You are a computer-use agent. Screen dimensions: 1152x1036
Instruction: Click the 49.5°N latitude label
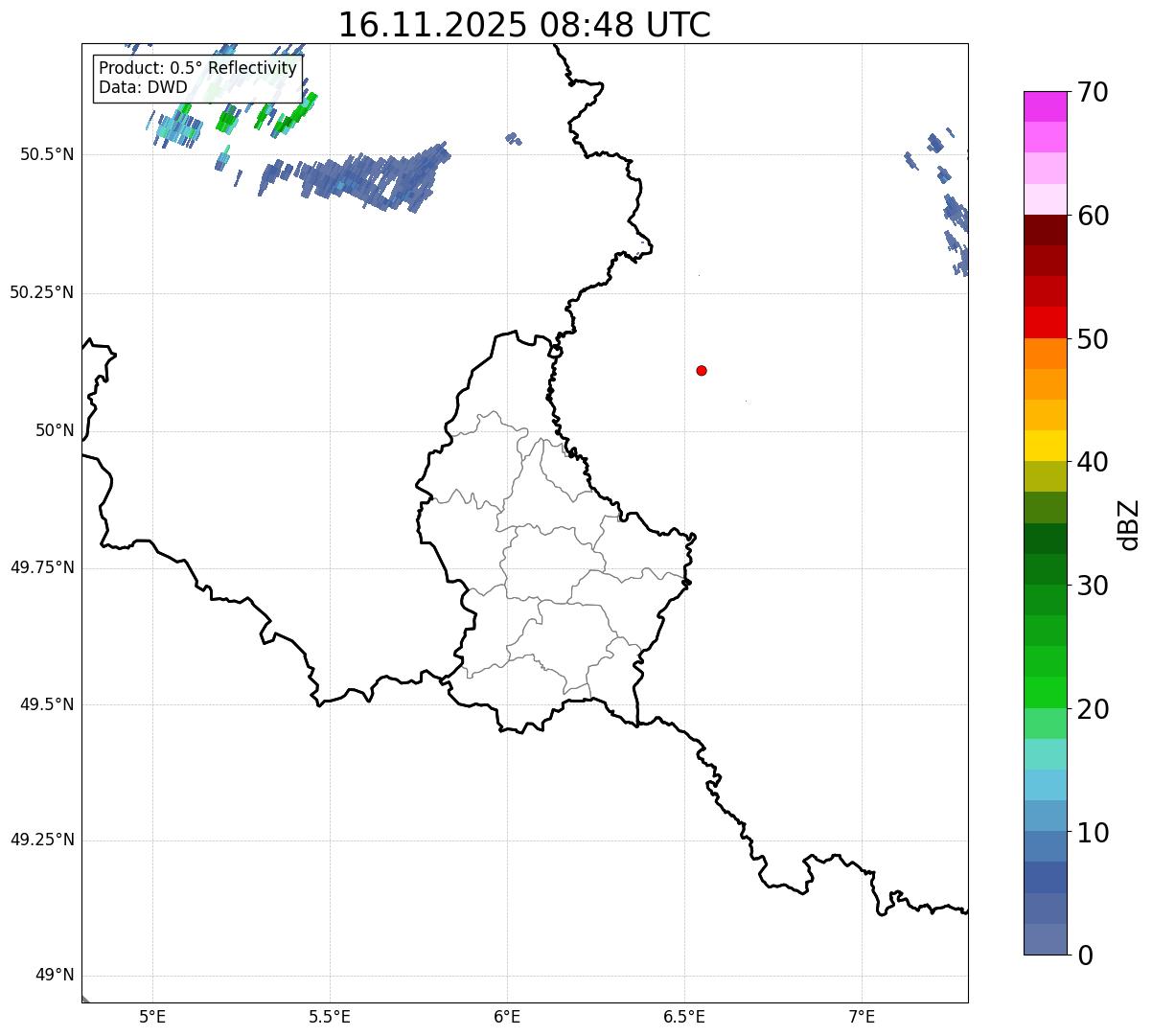click(47, 704)
